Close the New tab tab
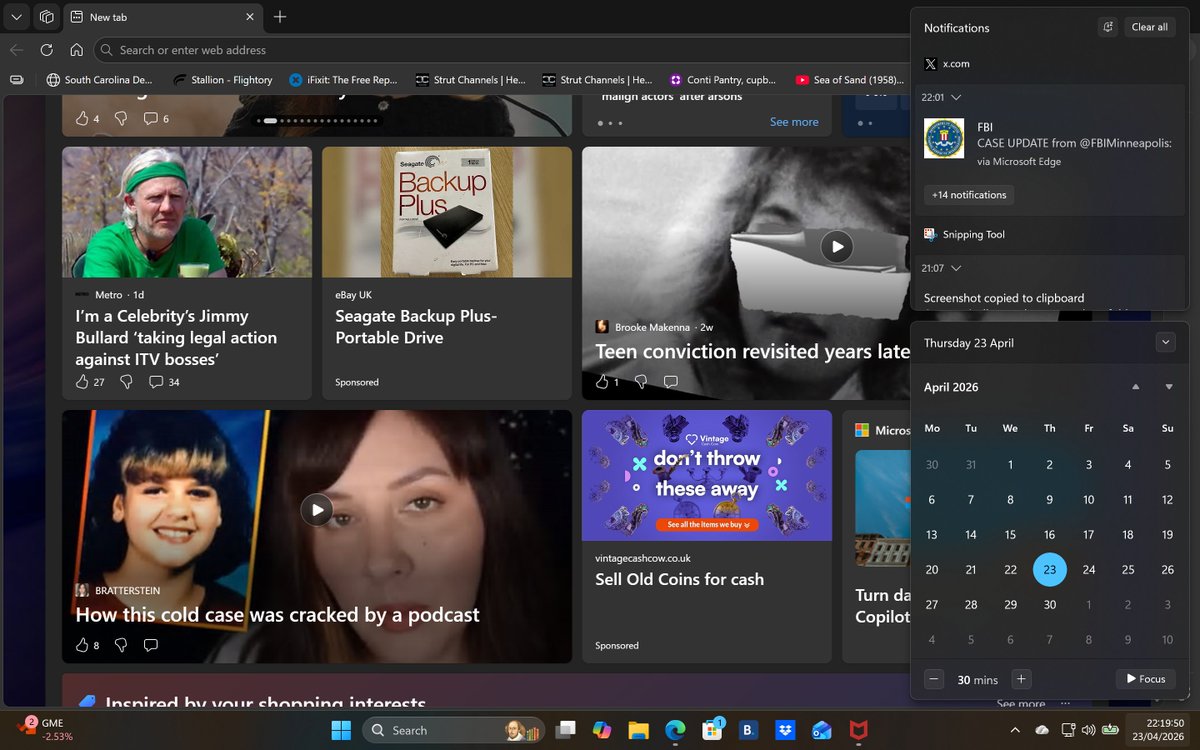Screen dimensions: 1200x750 pos(249,17)
